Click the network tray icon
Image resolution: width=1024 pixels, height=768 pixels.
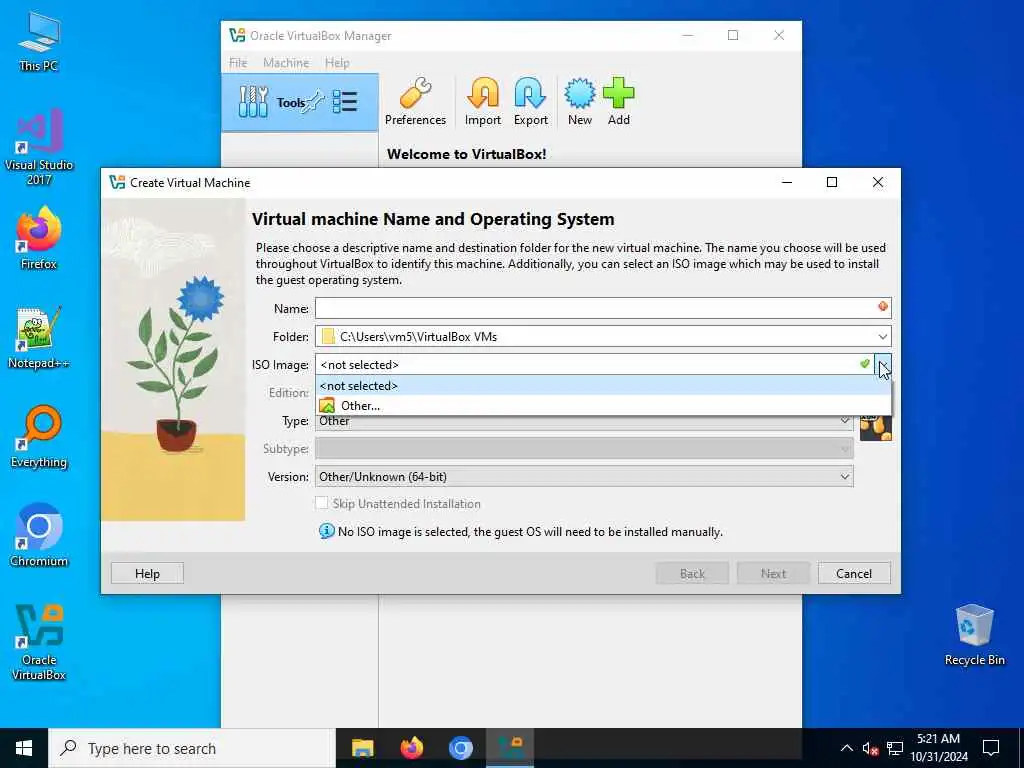click(895, 748)
